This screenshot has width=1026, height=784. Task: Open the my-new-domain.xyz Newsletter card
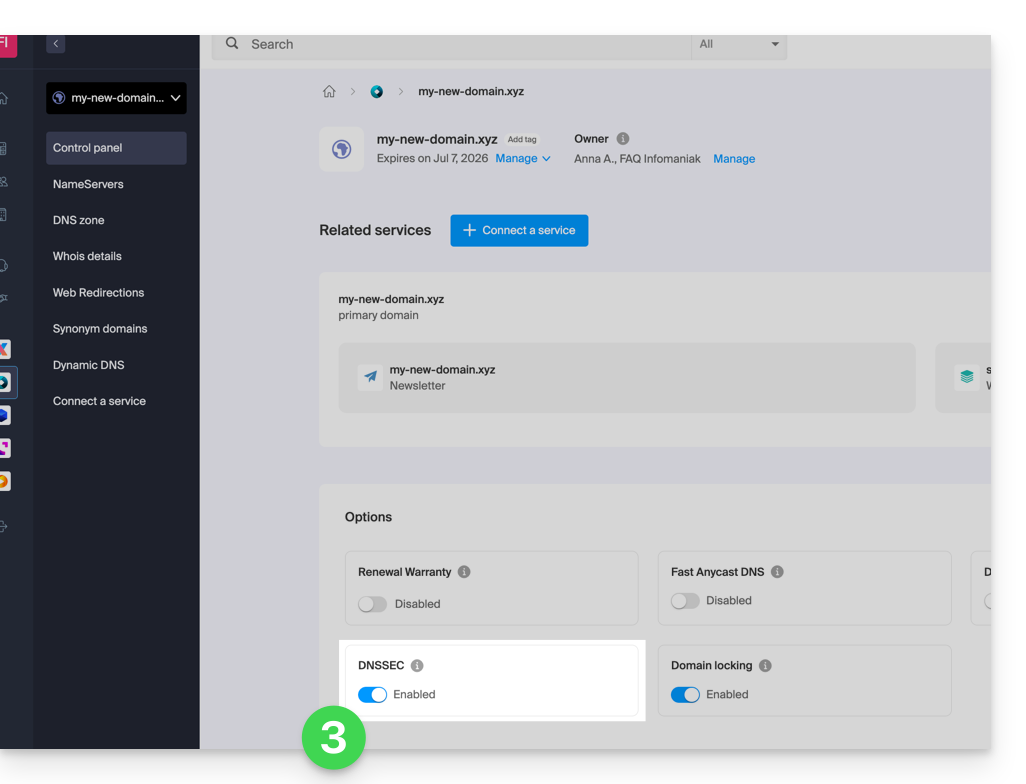point(627,378)
